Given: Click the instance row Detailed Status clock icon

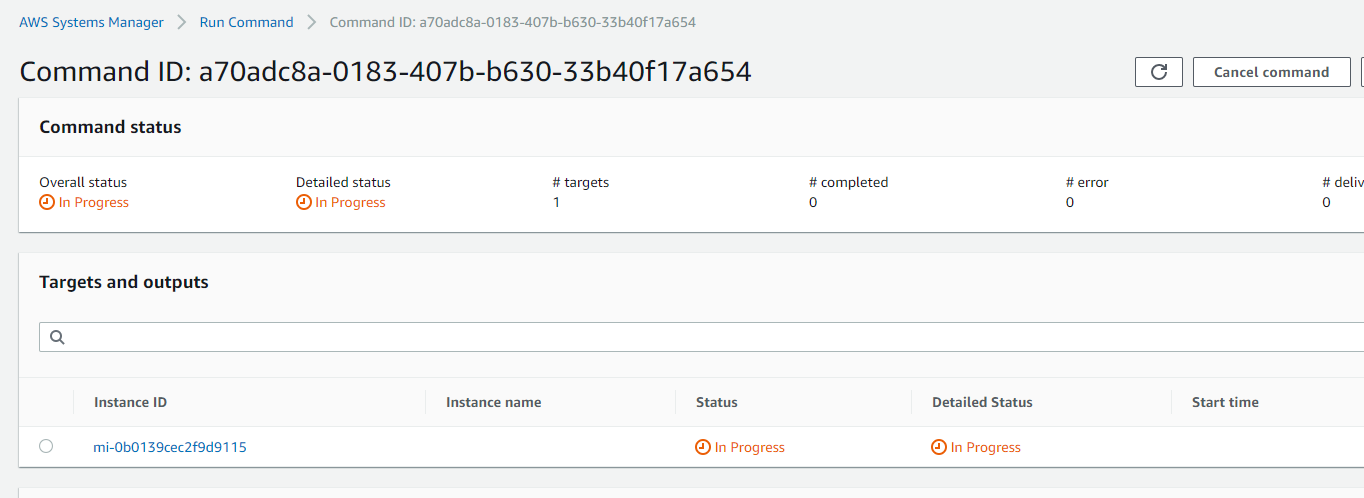Looking at the screenshot, I should point(939,447).
